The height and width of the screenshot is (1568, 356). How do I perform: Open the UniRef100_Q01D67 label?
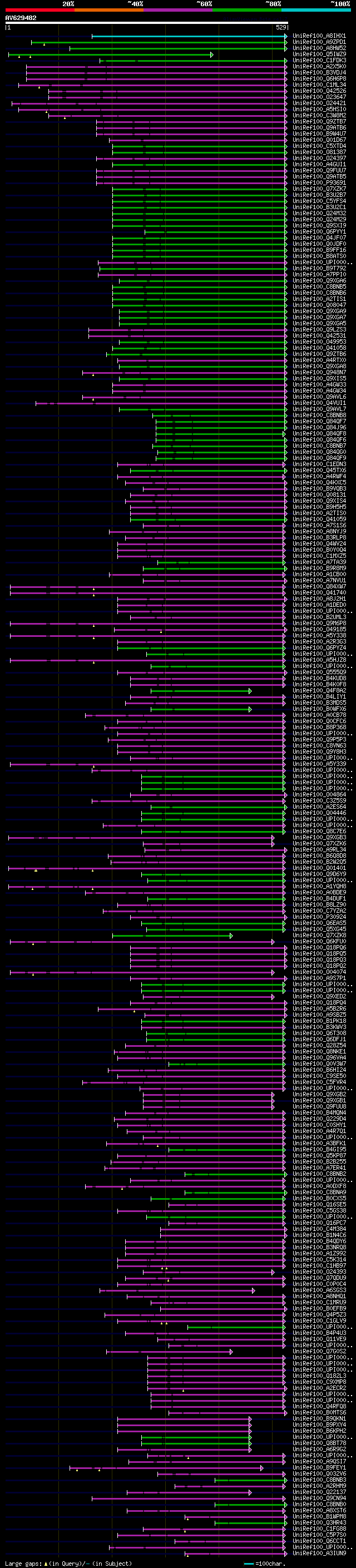(319, 140)
